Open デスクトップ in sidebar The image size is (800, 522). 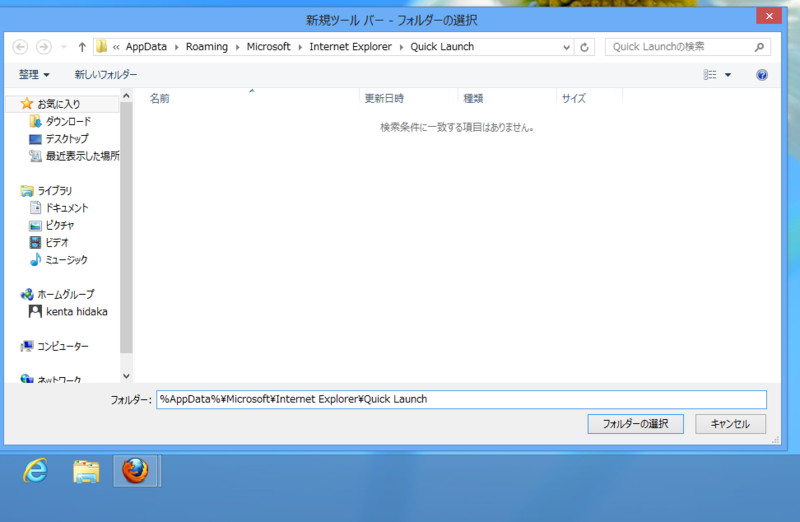(67, 139)
